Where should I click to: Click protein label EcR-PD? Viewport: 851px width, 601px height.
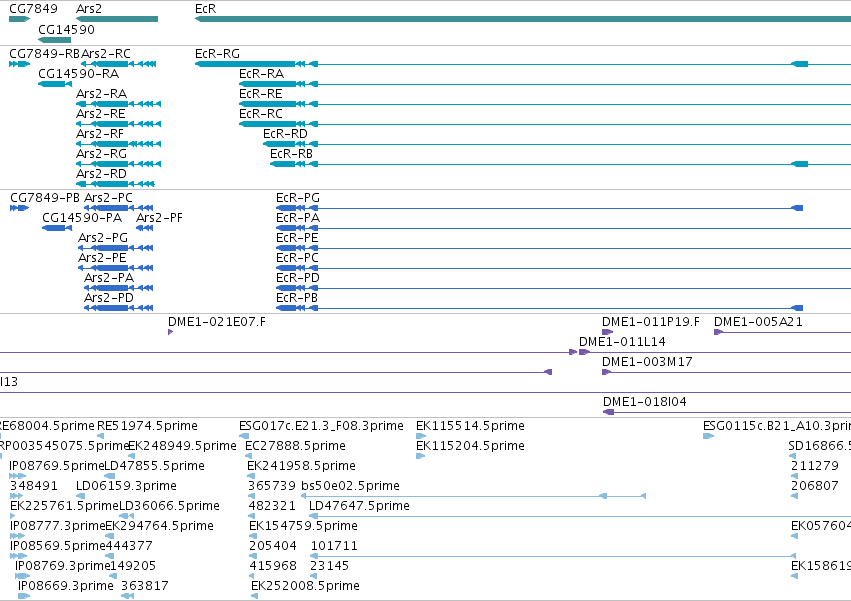(x=297, y=279)
